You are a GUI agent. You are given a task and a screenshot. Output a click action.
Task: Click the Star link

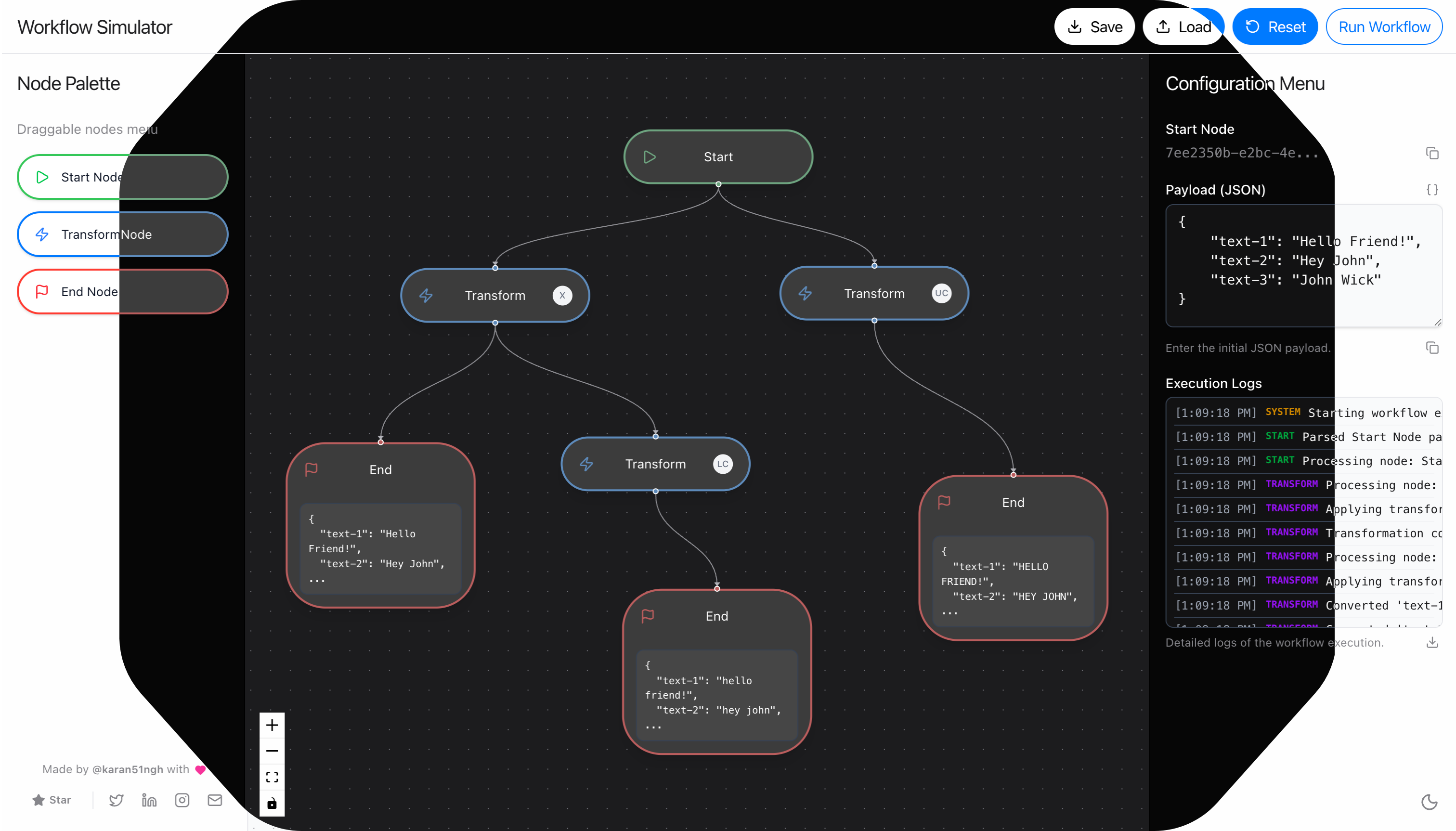52,800
